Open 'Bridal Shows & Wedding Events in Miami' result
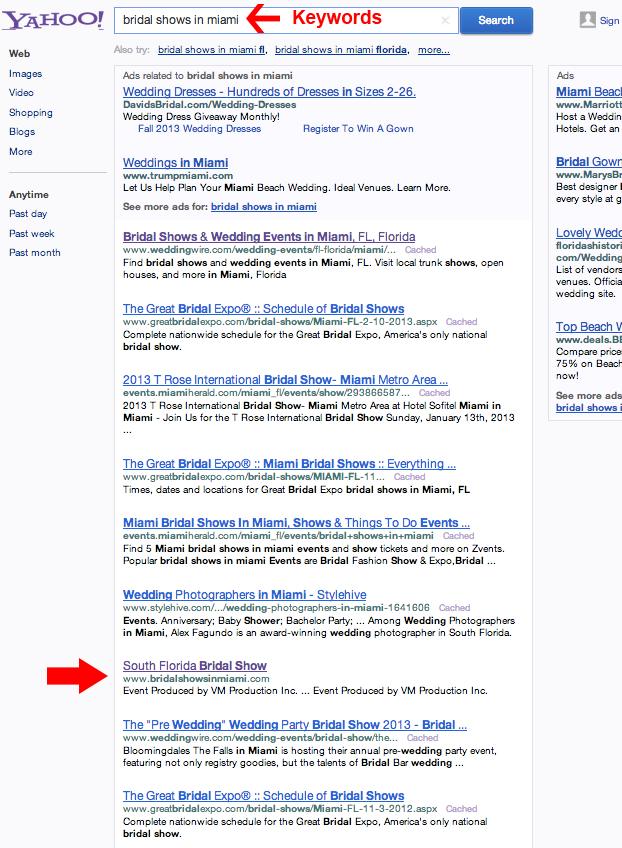The height and width of the screenshot is (848, 622). pos(269,237)
